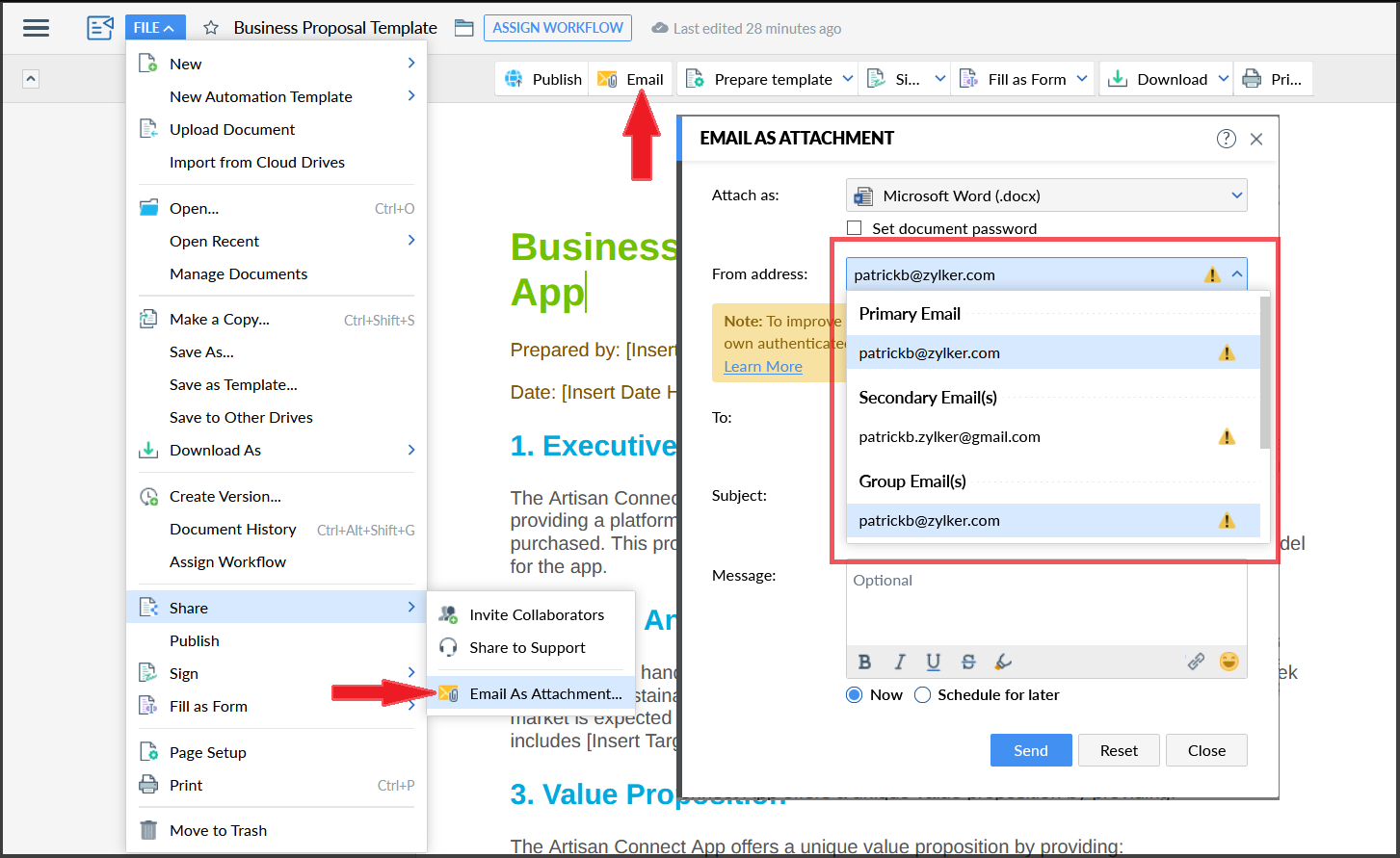Apply strikethrough in message toolbar
The width and height of the screenshot is (1400, 858).
(x=968, y=662)
